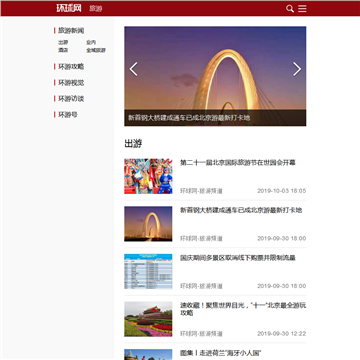Open article 第二十一届北京国际旅游节在世园会开幕
360x360 pixels.
pos(238,163)
